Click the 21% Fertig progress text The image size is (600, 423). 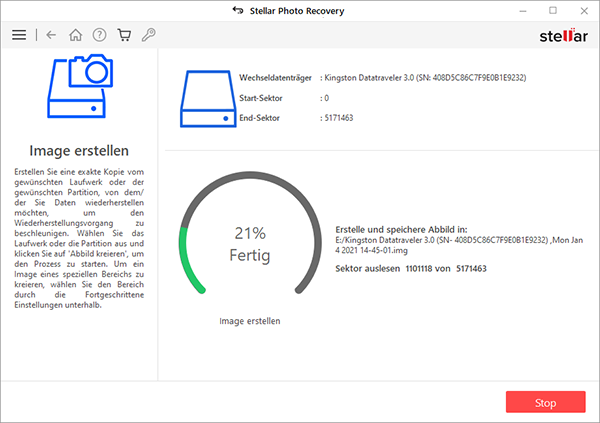point(250,244)
